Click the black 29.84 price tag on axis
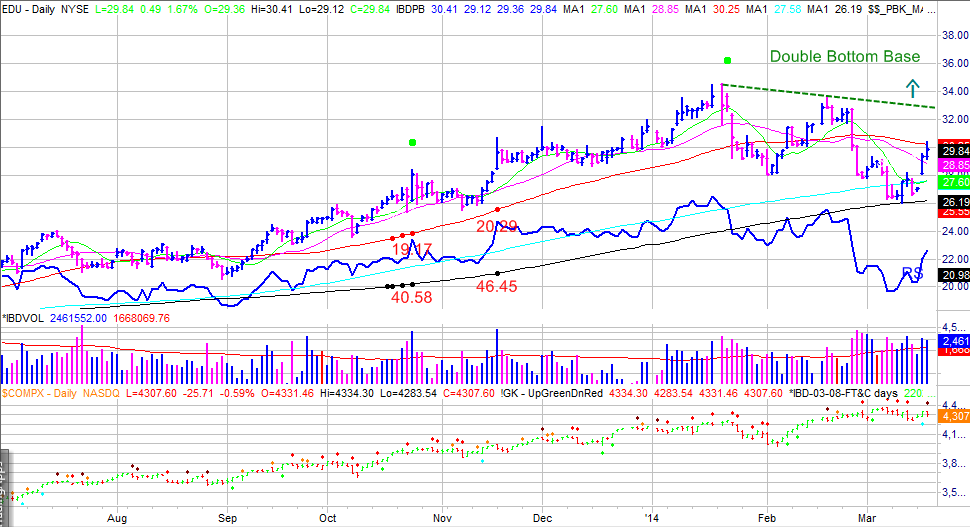 tap(955, 151)
